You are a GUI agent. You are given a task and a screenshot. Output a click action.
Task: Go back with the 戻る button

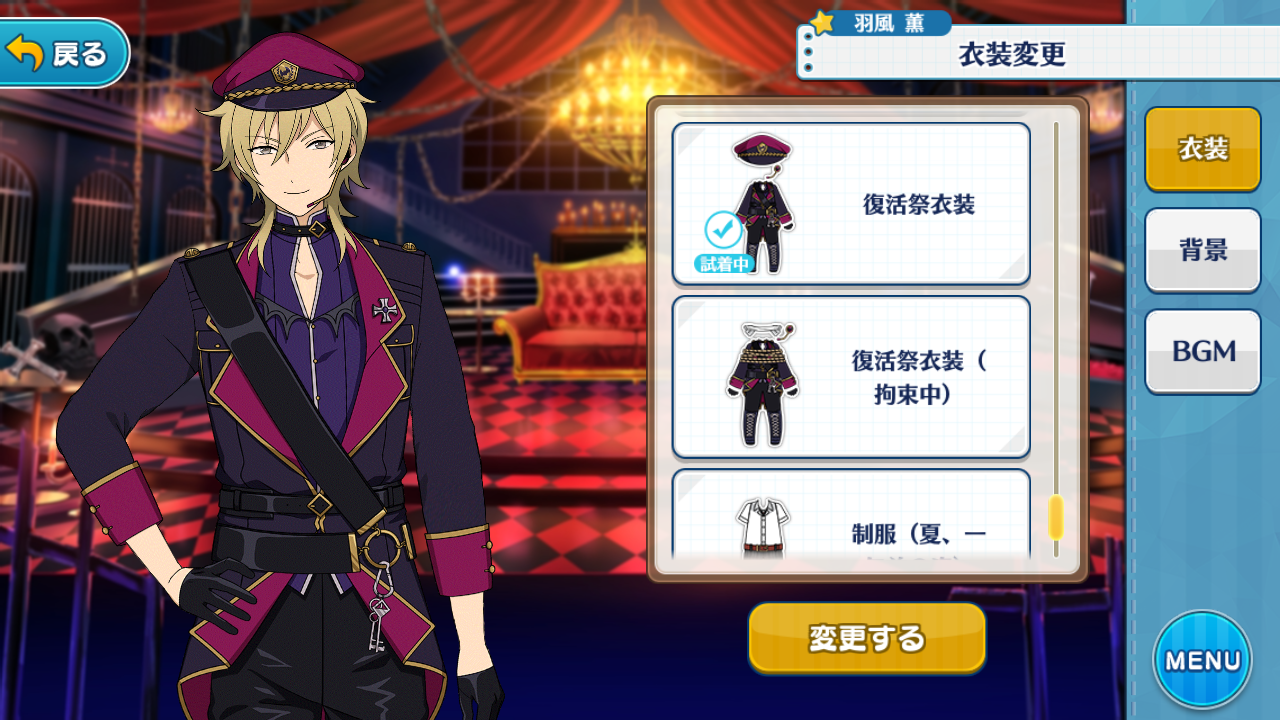(x=63, y=53)
